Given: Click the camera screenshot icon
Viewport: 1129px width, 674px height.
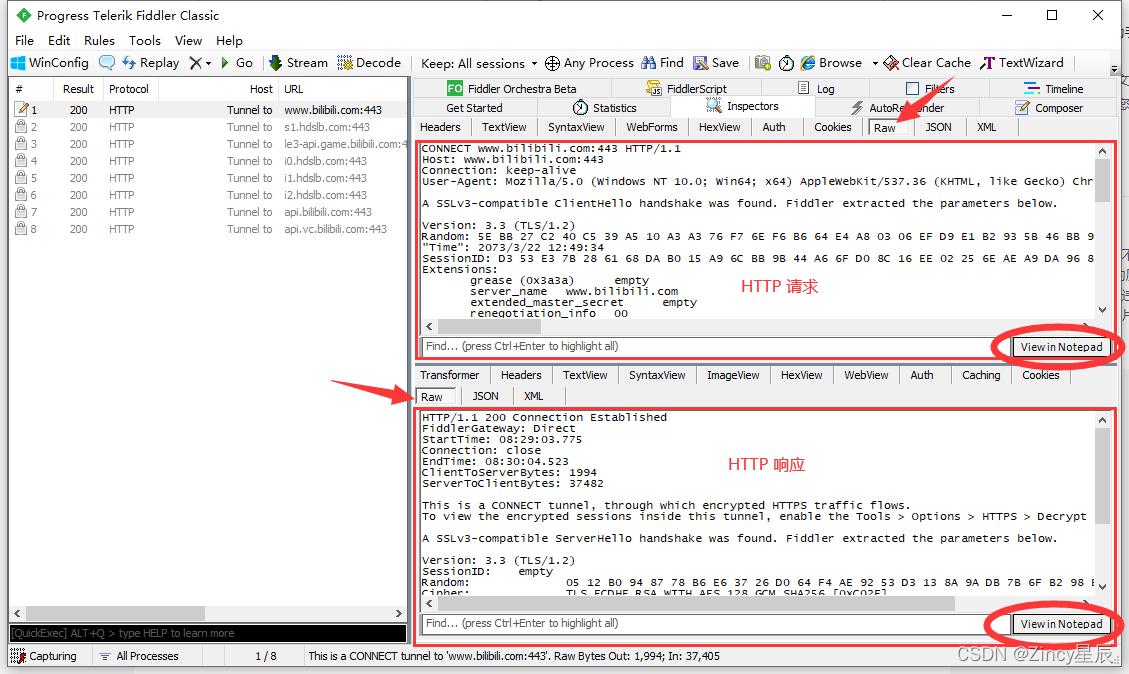Looking at the screenshot, I should point(763,63).
